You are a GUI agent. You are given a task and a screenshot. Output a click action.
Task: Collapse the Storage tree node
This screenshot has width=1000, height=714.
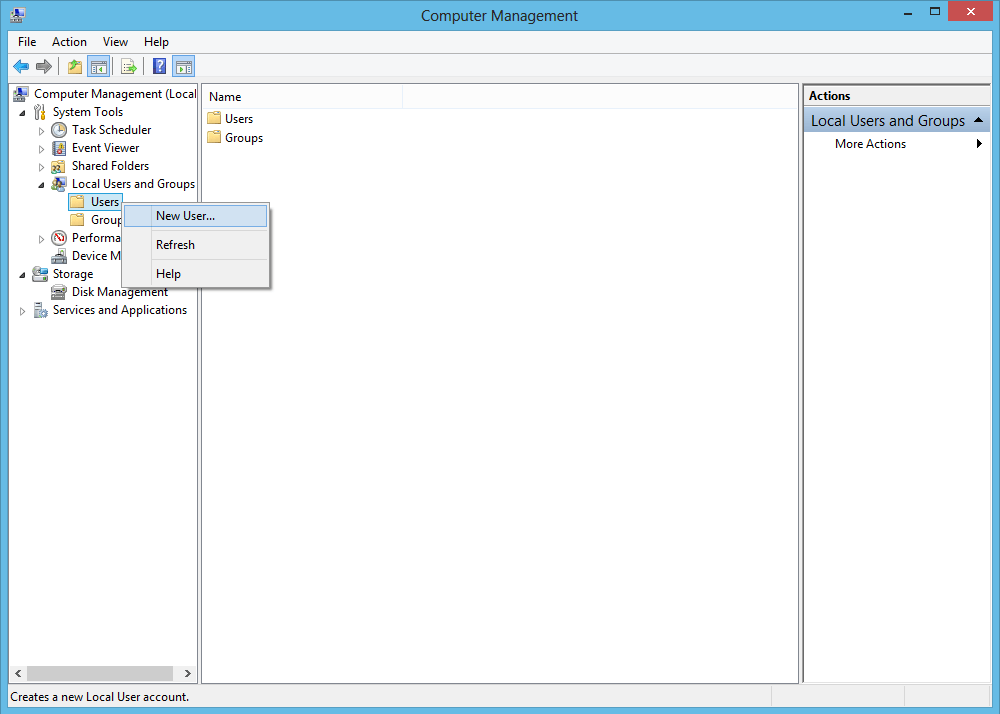pos(22,275)
